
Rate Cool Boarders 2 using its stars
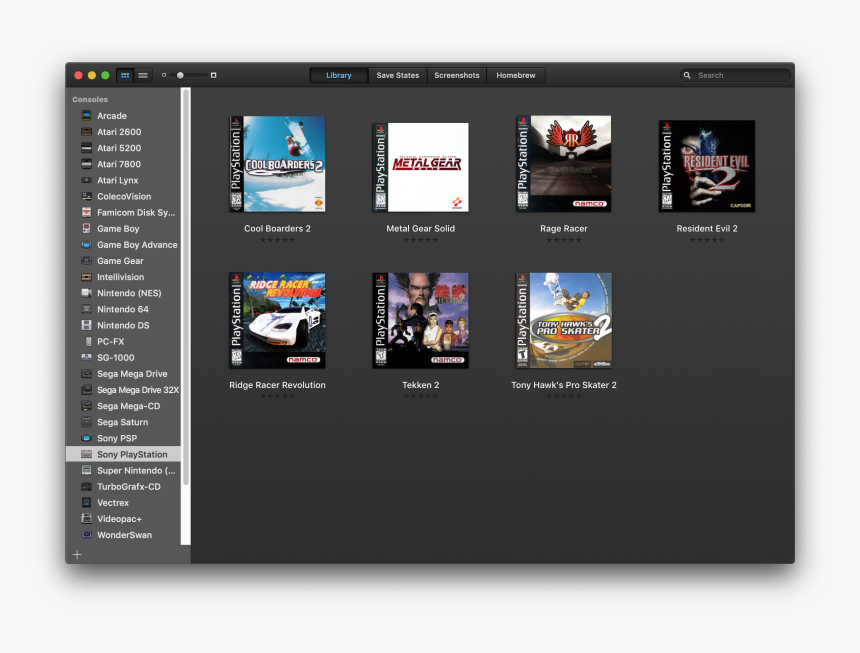tap(278, 240)
